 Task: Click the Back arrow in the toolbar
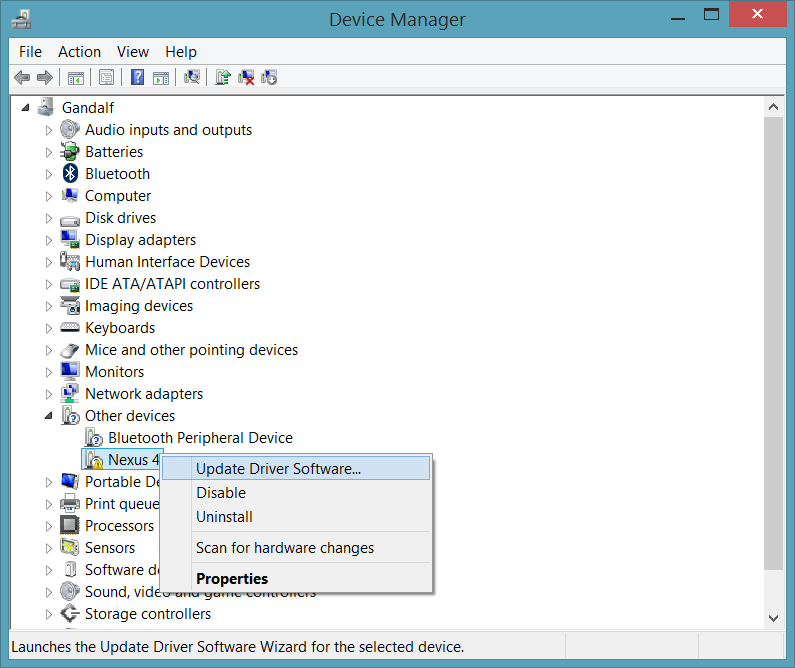click(x=22, y=78)
